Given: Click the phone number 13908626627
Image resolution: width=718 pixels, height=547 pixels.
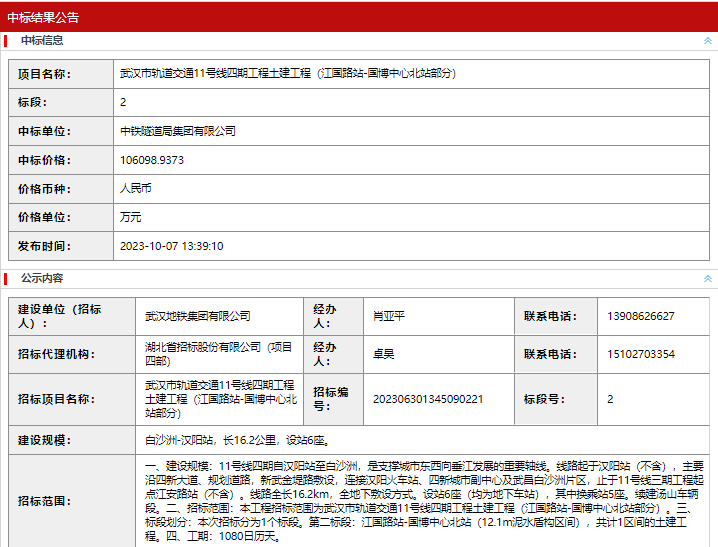Looking at the screenshot, I should tap(640, 316).
